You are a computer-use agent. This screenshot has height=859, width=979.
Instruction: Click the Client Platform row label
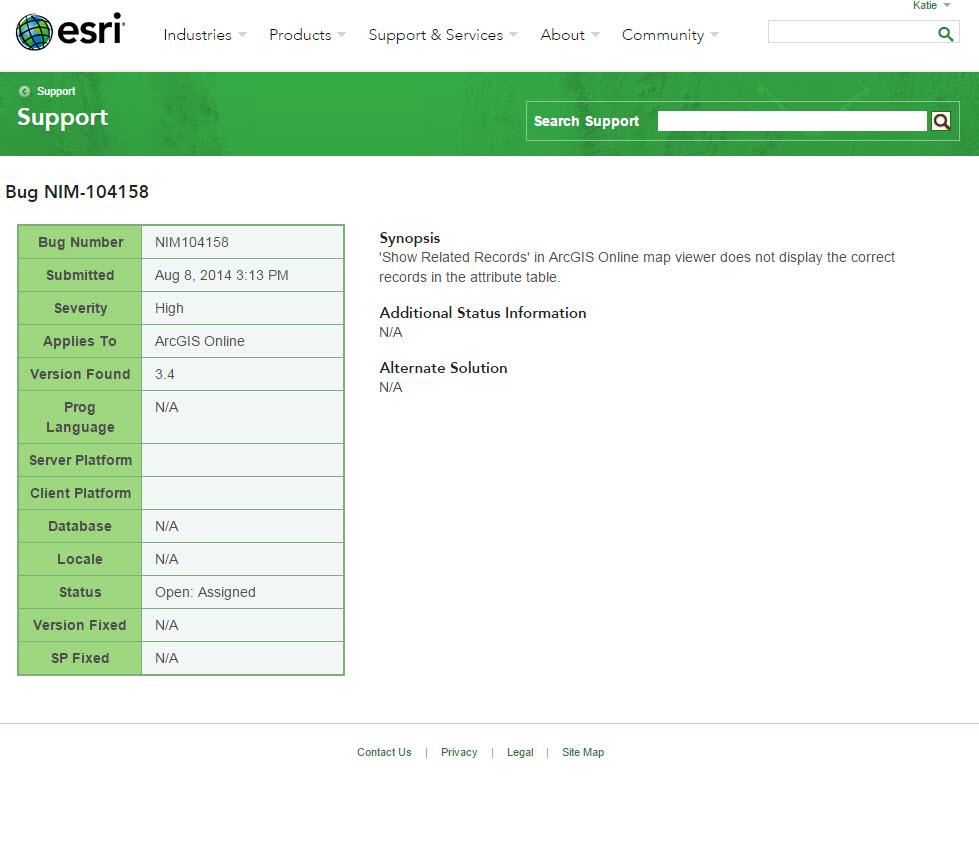pos(81,493)
